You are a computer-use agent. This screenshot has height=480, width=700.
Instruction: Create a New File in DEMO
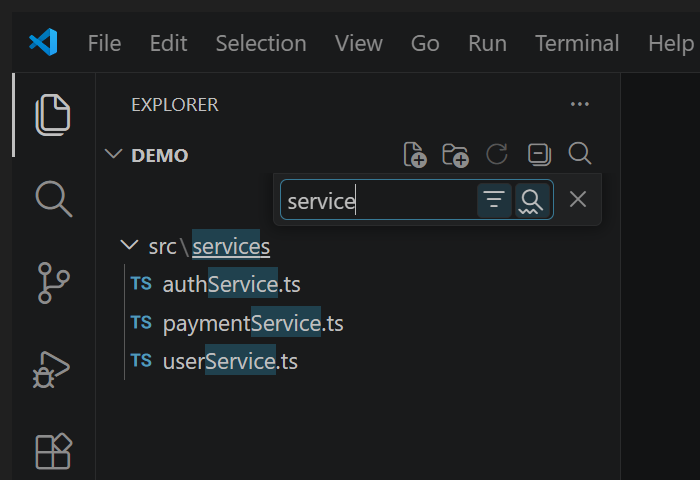point(415,155)
